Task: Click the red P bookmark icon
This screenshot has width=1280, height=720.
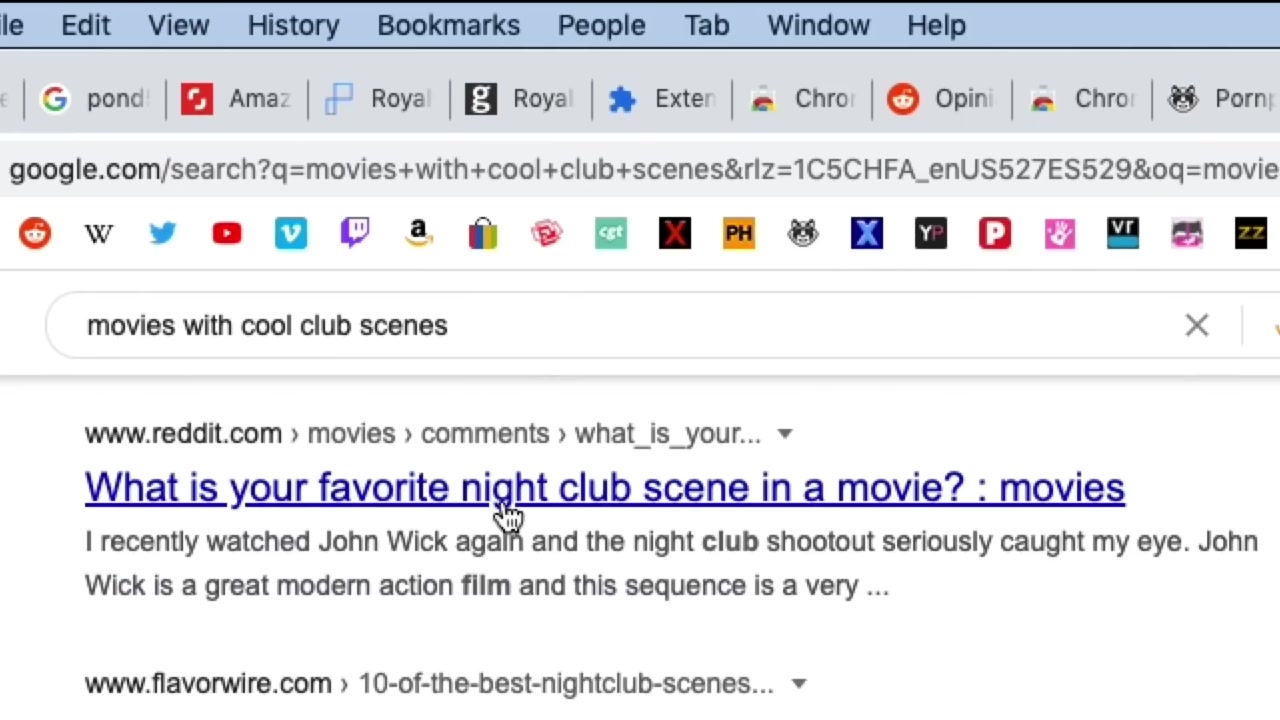Action: [x=995, y=234]
